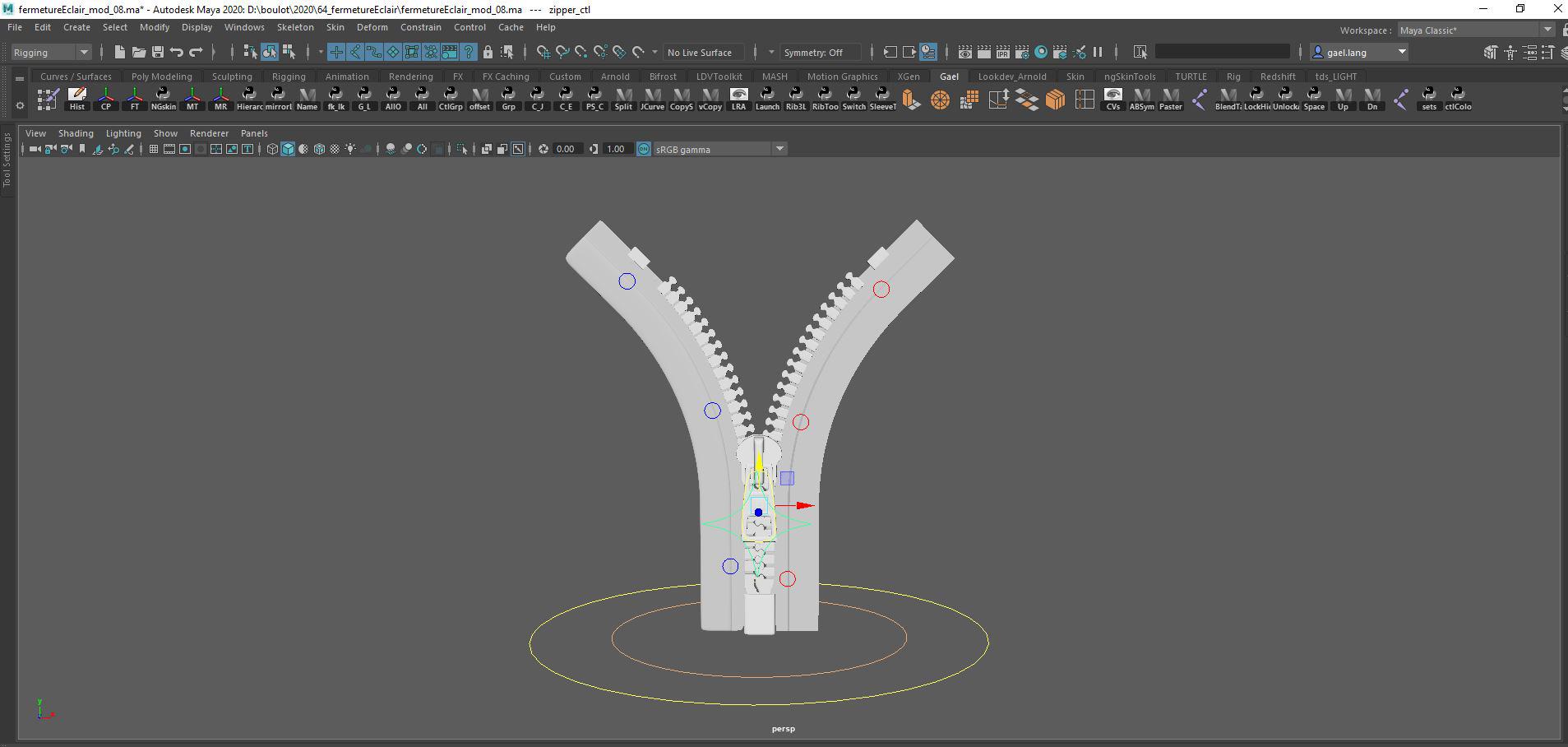This screenshot has width=1568, height=747.
Task: Click the orange cube shelf icon
Action: coord(1055,100)
